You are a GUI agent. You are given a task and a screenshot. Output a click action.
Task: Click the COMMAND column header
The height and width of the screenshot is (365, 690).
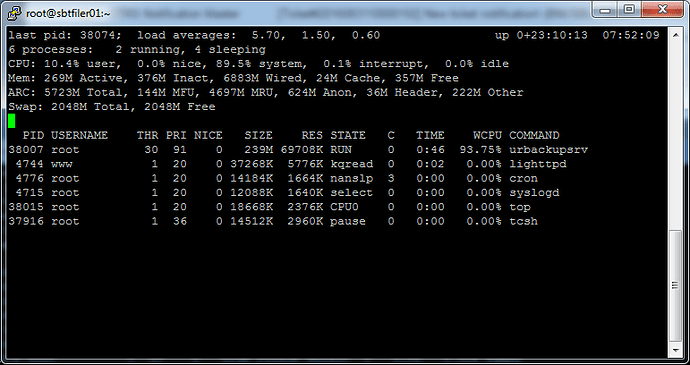(534, 135)
